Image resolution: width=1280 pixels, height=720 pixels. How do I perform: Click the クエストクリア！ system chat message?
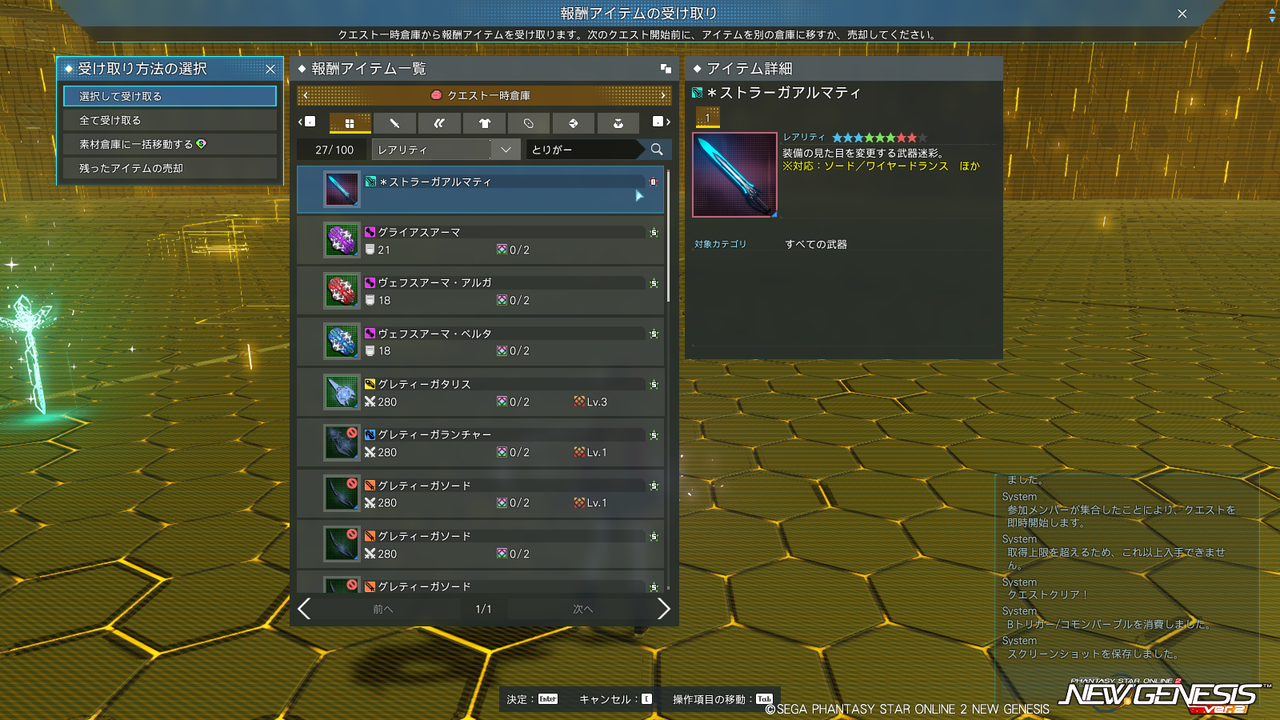[1048, 595]
